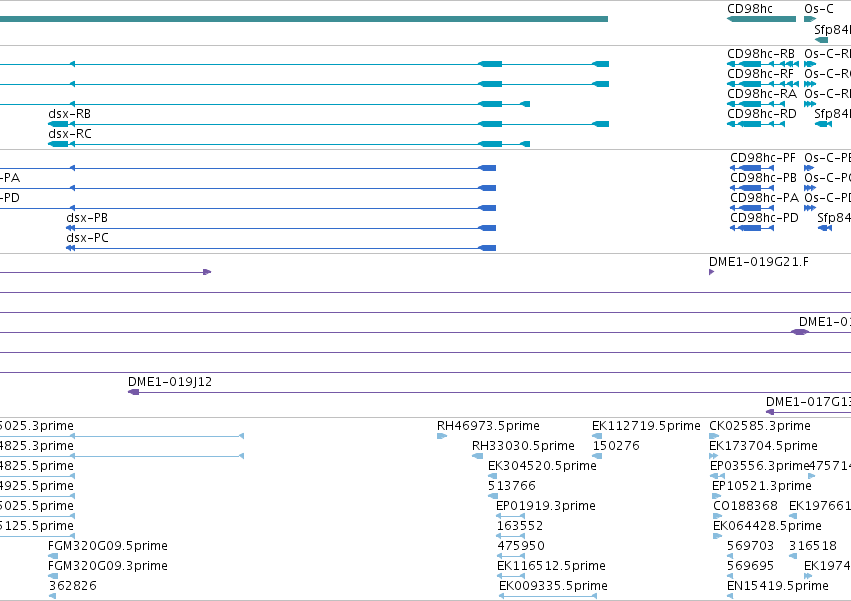
Task: Open protein CD98hc-PB
Action: tap(763, 178)
